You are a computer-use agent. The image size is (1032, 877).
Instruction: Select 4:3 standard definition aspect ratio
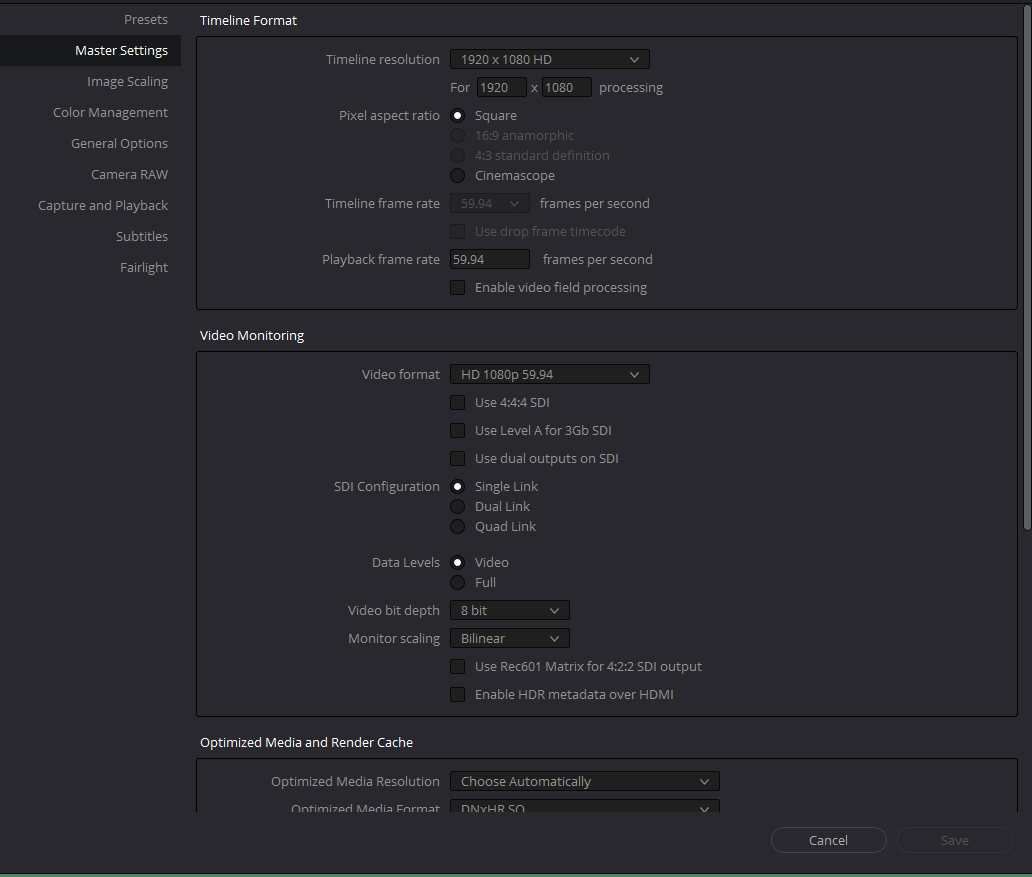tap(457, 155)
